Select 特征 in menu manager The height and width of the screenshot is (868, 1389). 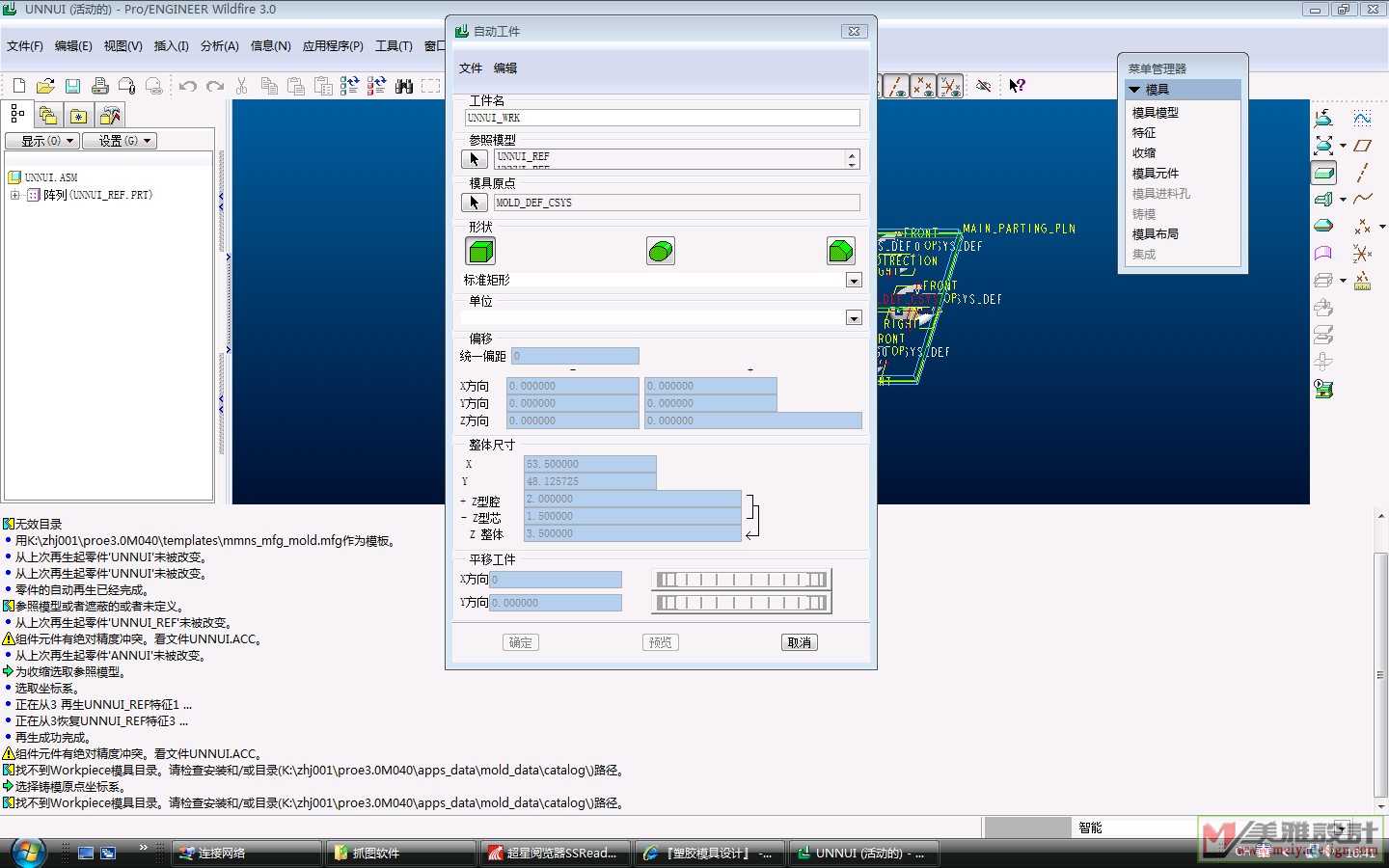1144,133
